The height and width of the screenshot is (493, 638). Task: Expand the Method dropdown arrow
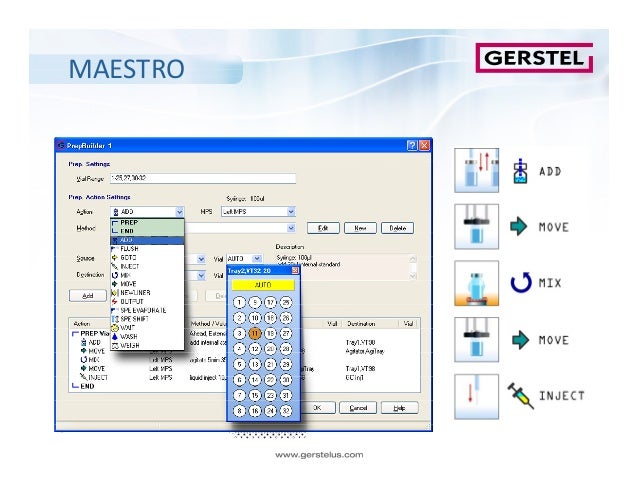[x=291, y=228]
